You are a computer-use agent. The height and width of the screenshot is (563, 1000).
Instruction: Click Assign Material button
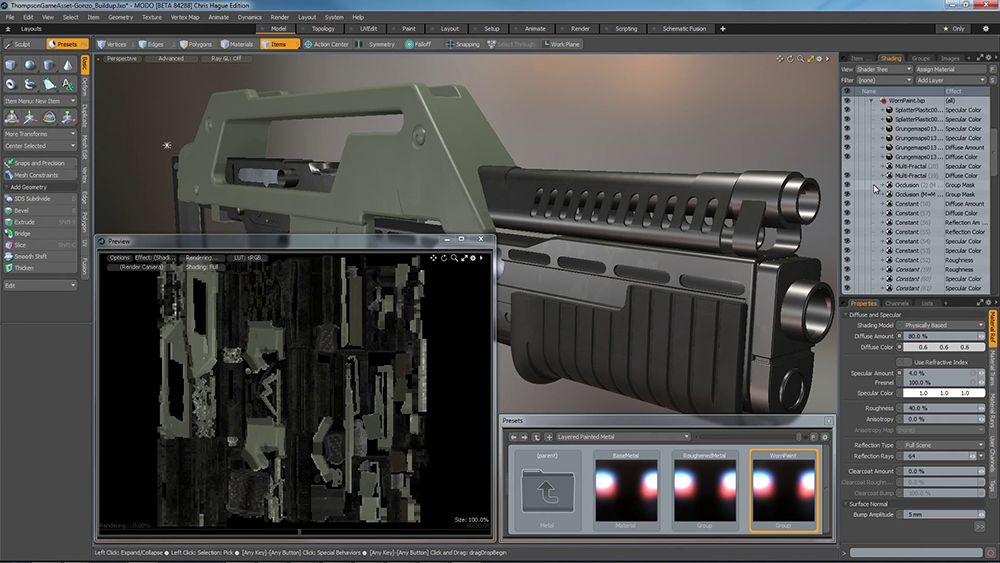(950, 69)
